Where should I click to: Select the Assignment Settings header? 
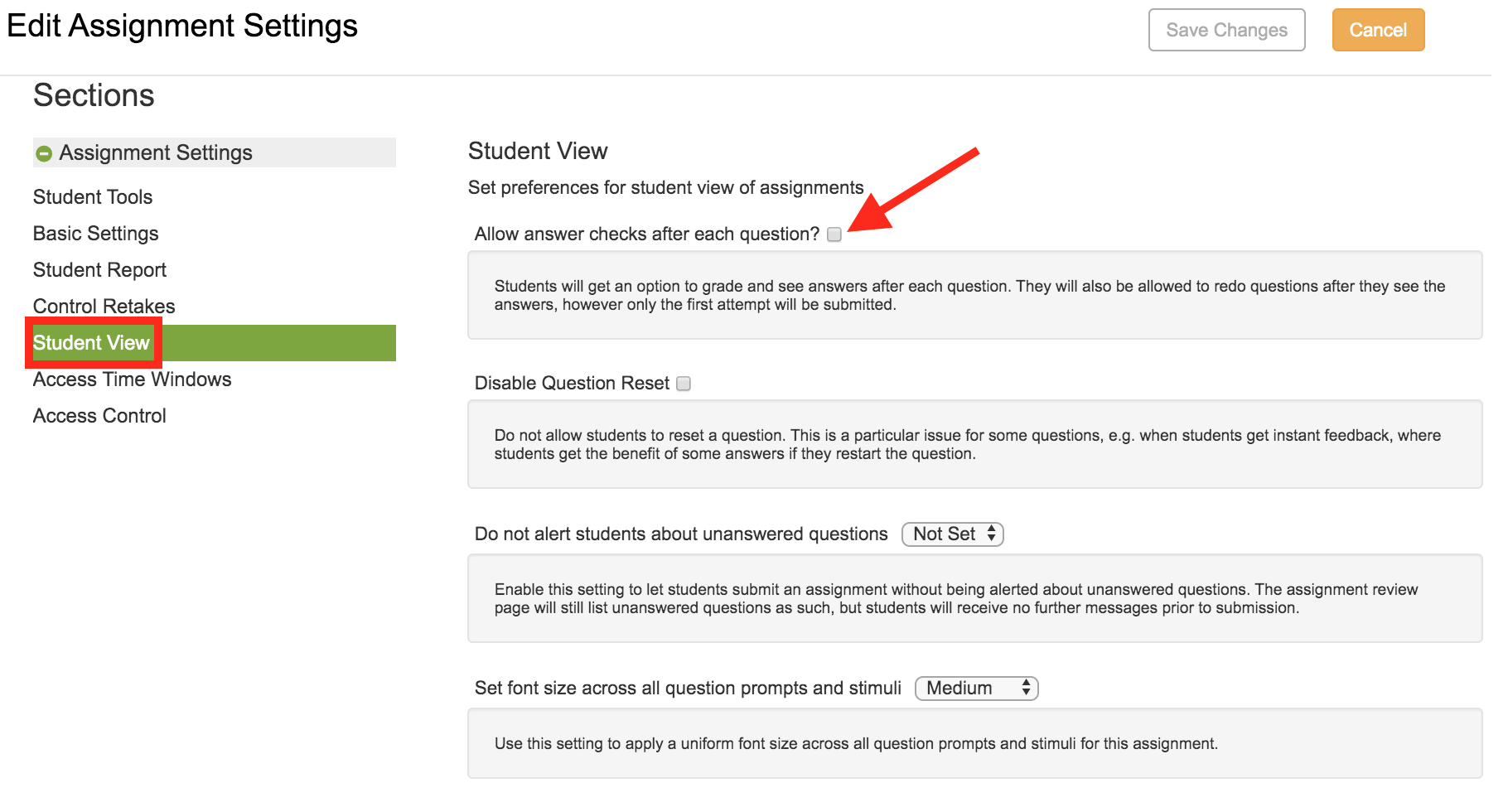(x=154, y=152)
